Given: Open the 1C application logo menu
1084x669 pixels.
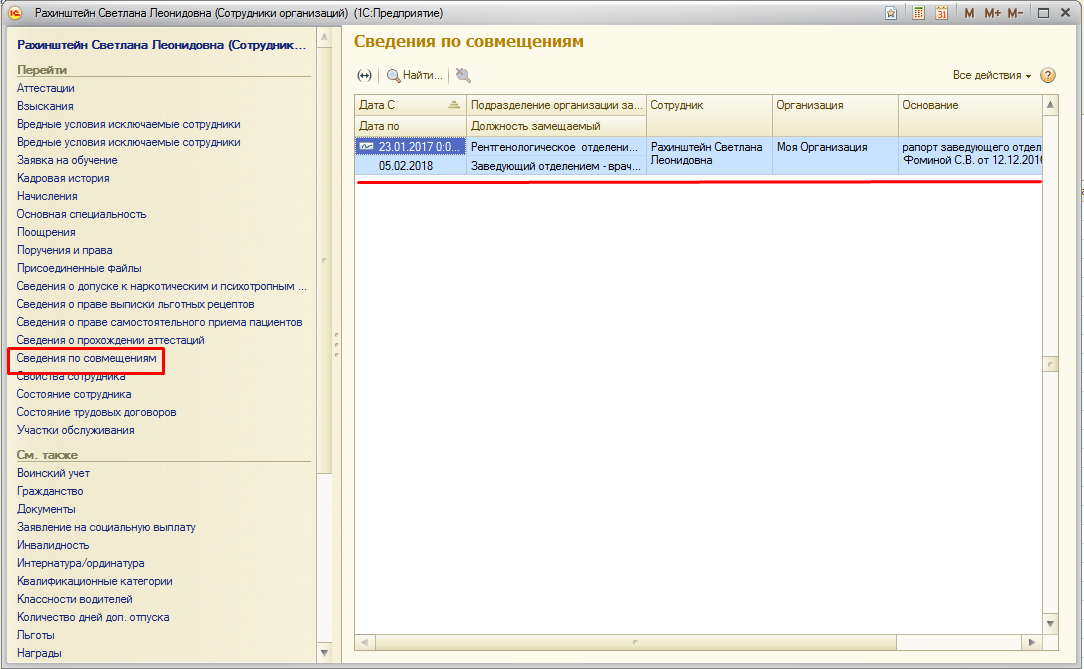Looking at the screenshot, I should point(15,13).
